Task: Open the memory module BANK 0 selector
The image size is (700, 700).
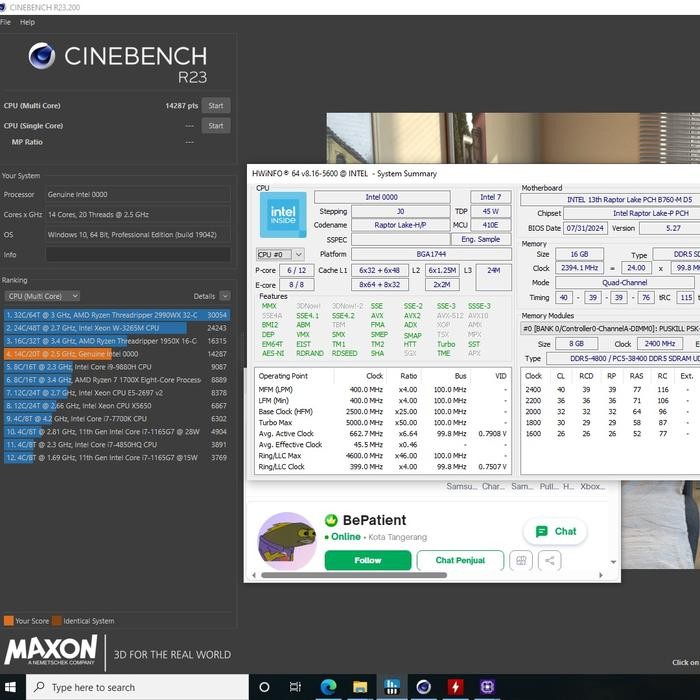Action: [x=610, y=329]
